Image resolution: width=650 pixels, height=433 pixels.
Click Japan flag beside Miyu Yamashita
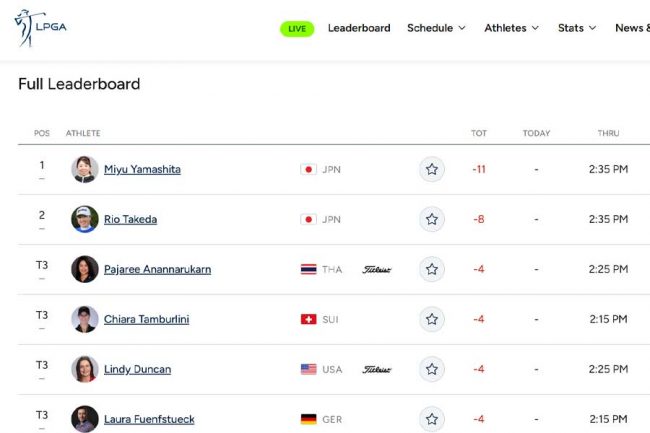click(308, 169)
